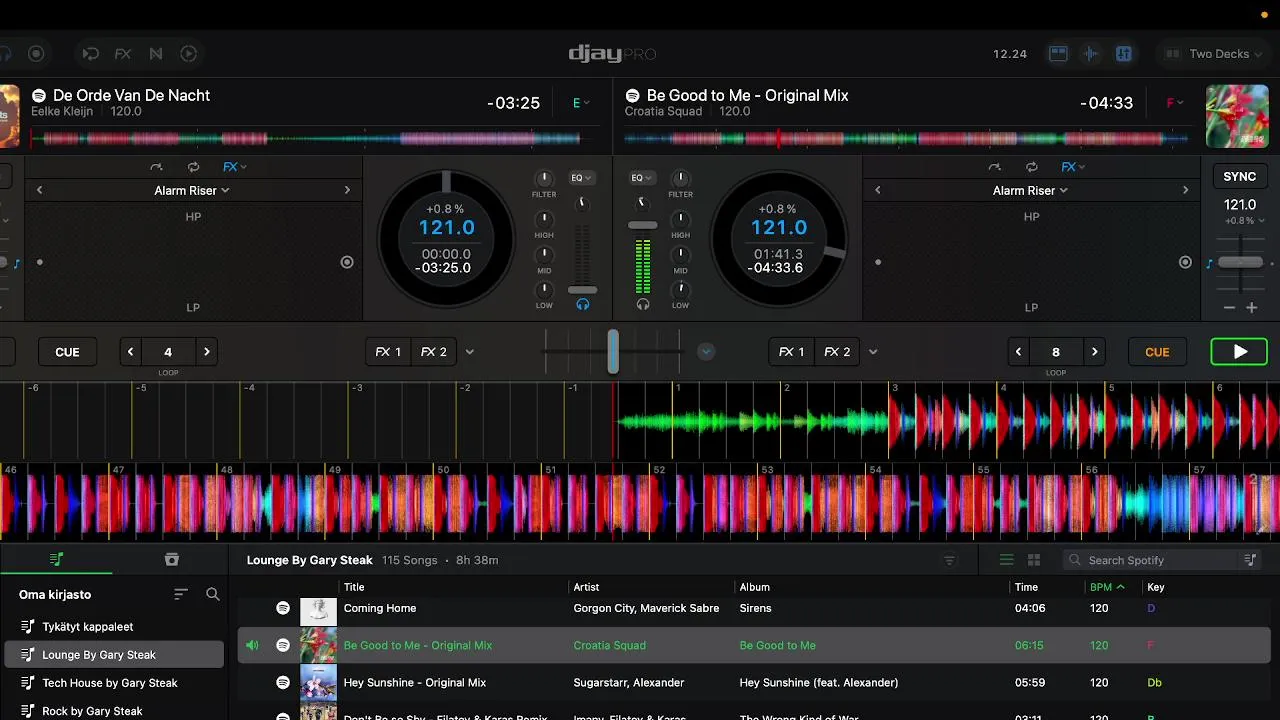
Task: Select next effect on right deck FX
Action: click(1185, 190)
